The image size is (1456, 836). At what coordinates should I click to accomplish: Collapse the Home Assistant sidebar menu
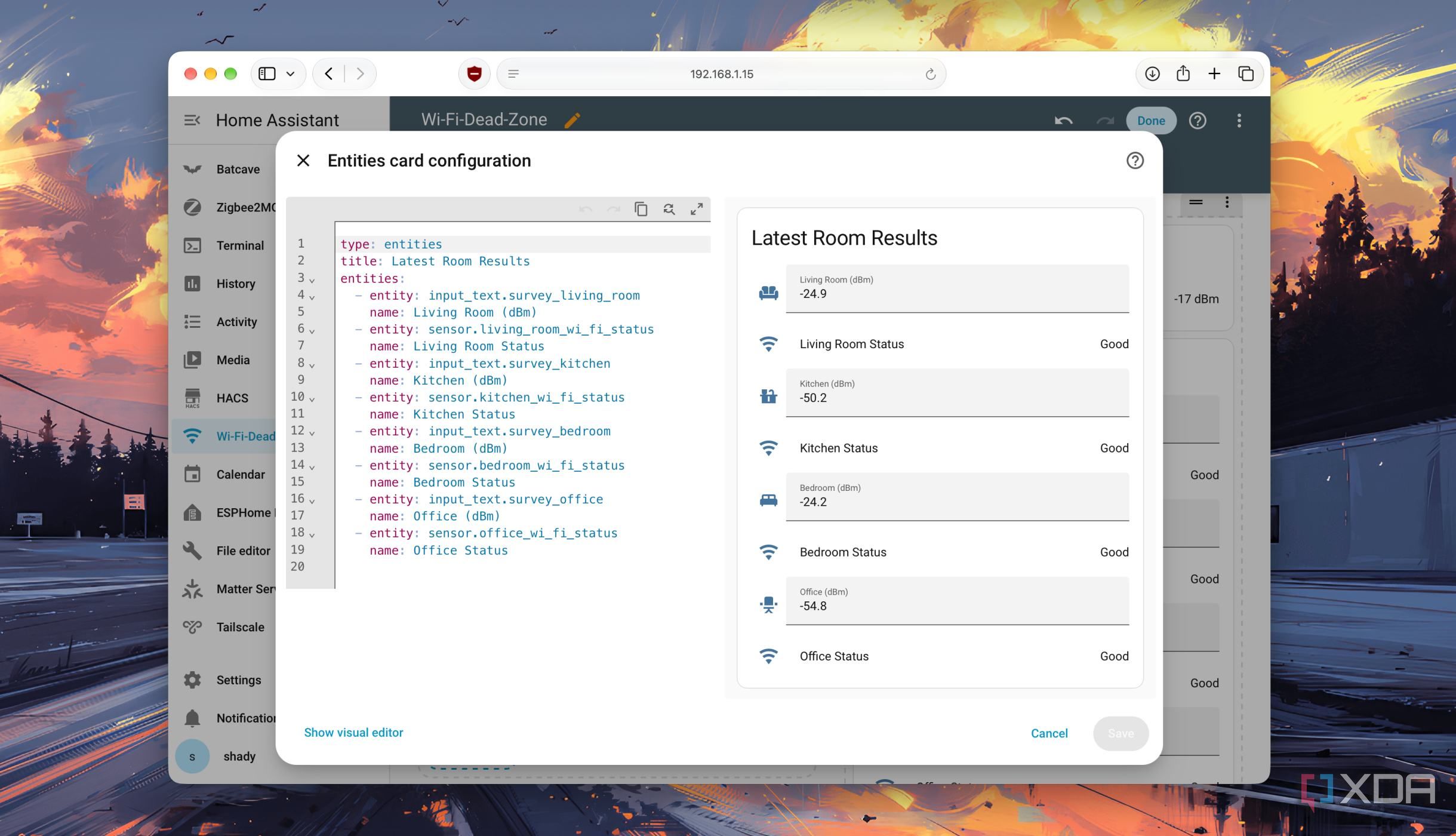click(192, 121)
